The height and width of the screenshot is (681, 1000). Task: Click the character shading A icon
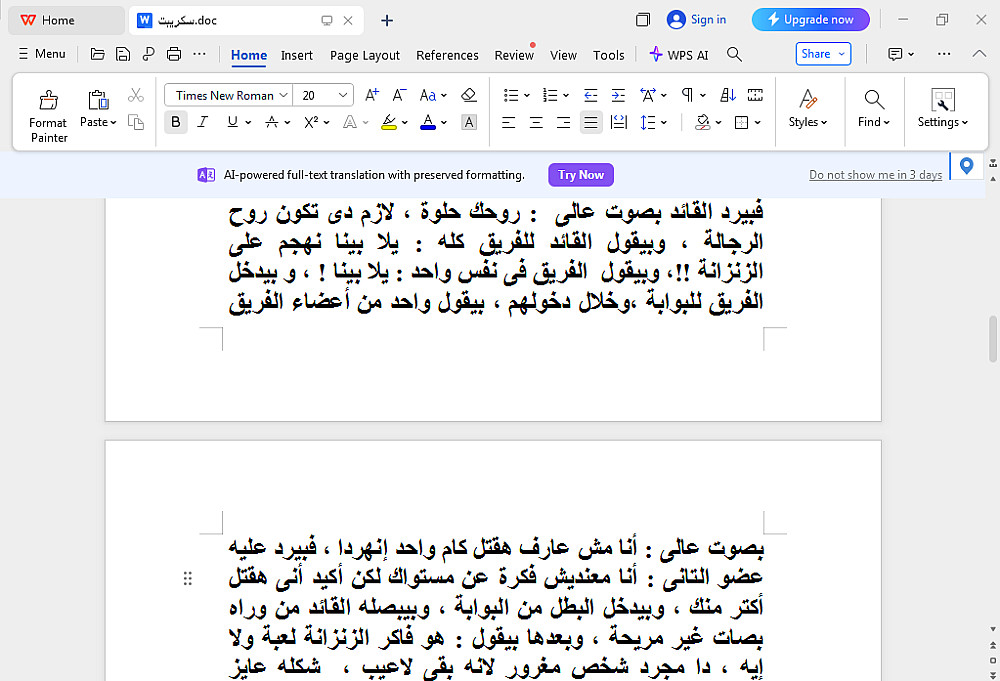(469, 122)
